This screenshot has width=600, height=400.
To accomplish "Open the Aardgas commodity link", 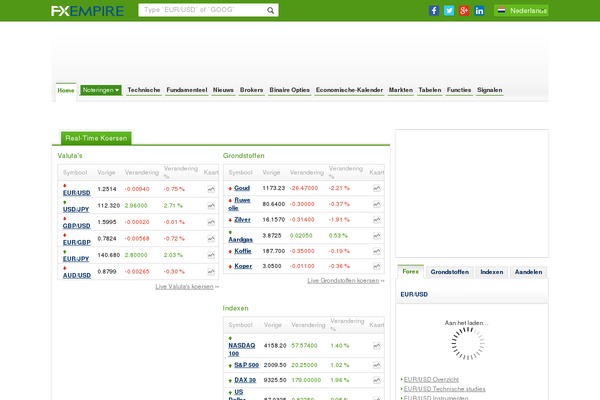I will click(240, 240).
